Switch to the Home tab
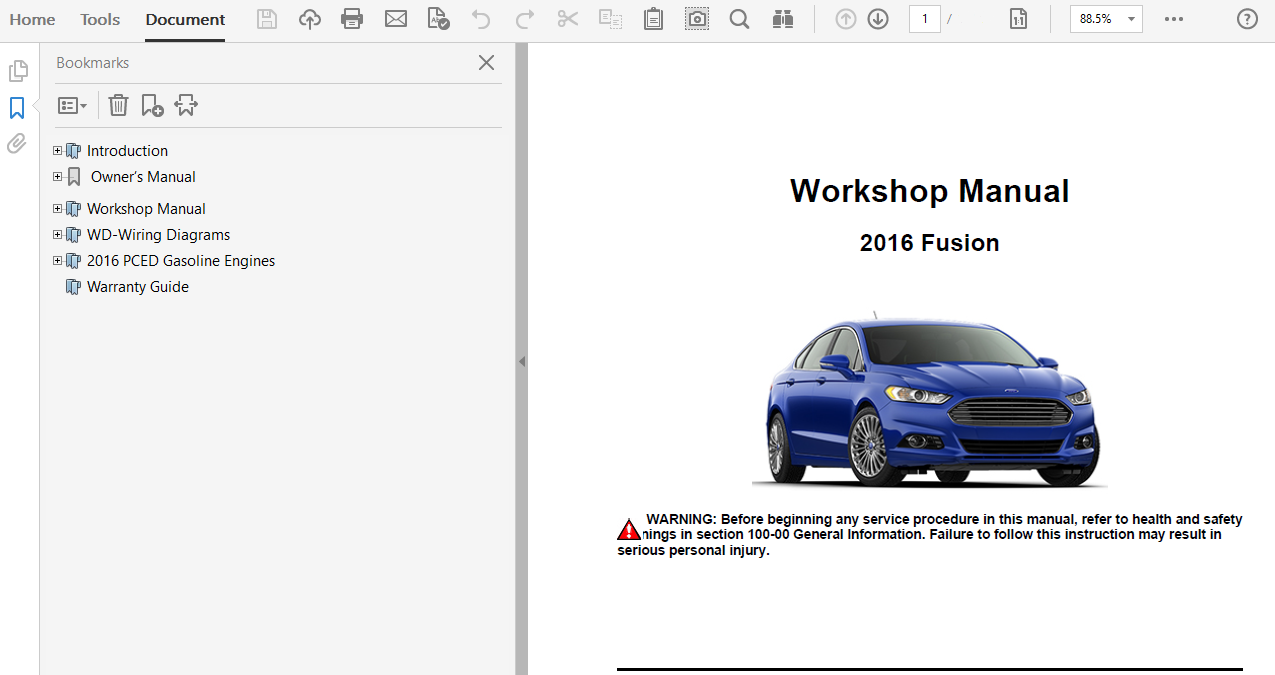Viewport: 1275px width, 675px height. pos(32,20)
